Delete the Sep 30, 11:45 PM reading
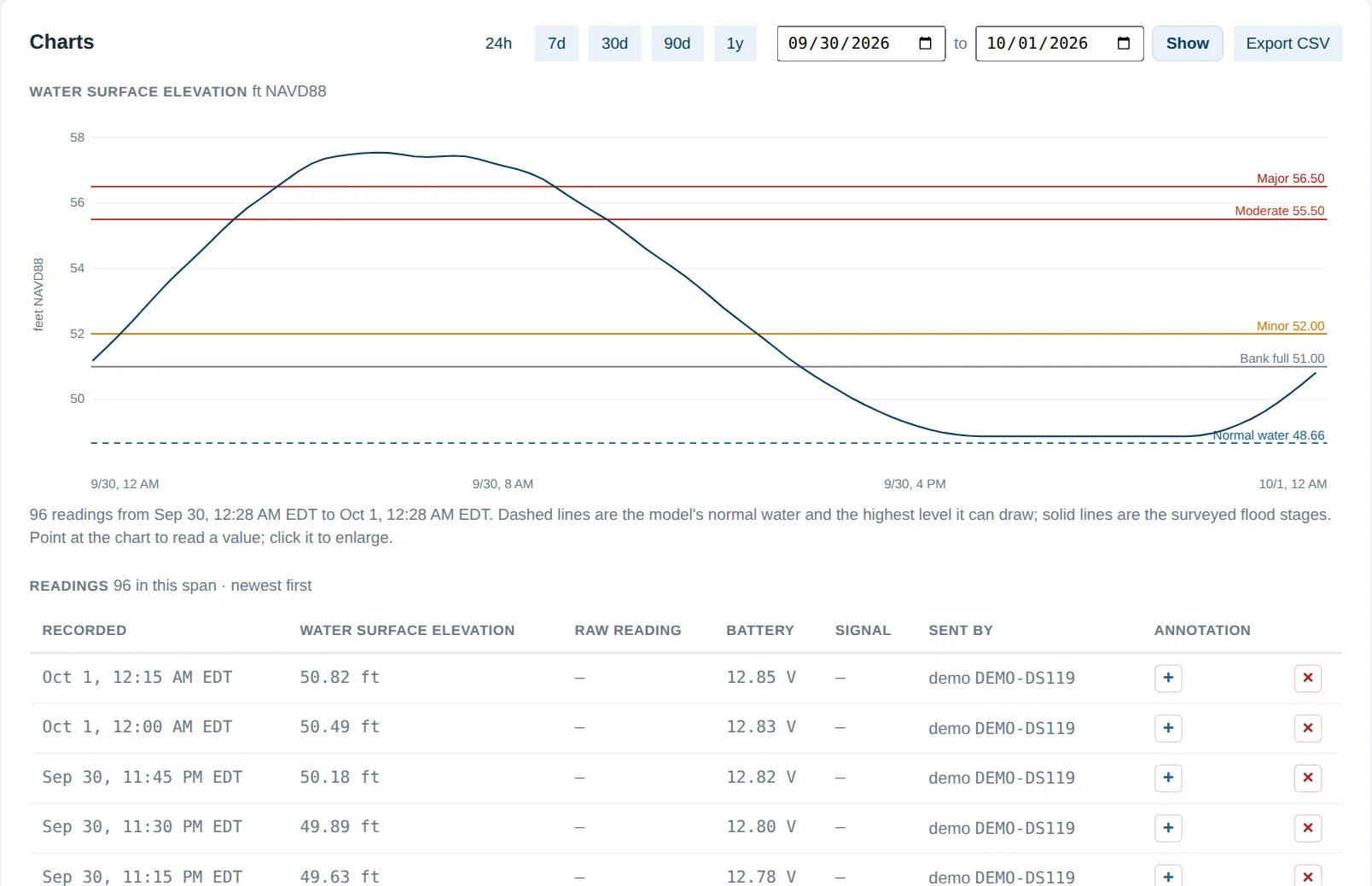This screenshot has height=886, width=1372. (x=1308, y=778)
